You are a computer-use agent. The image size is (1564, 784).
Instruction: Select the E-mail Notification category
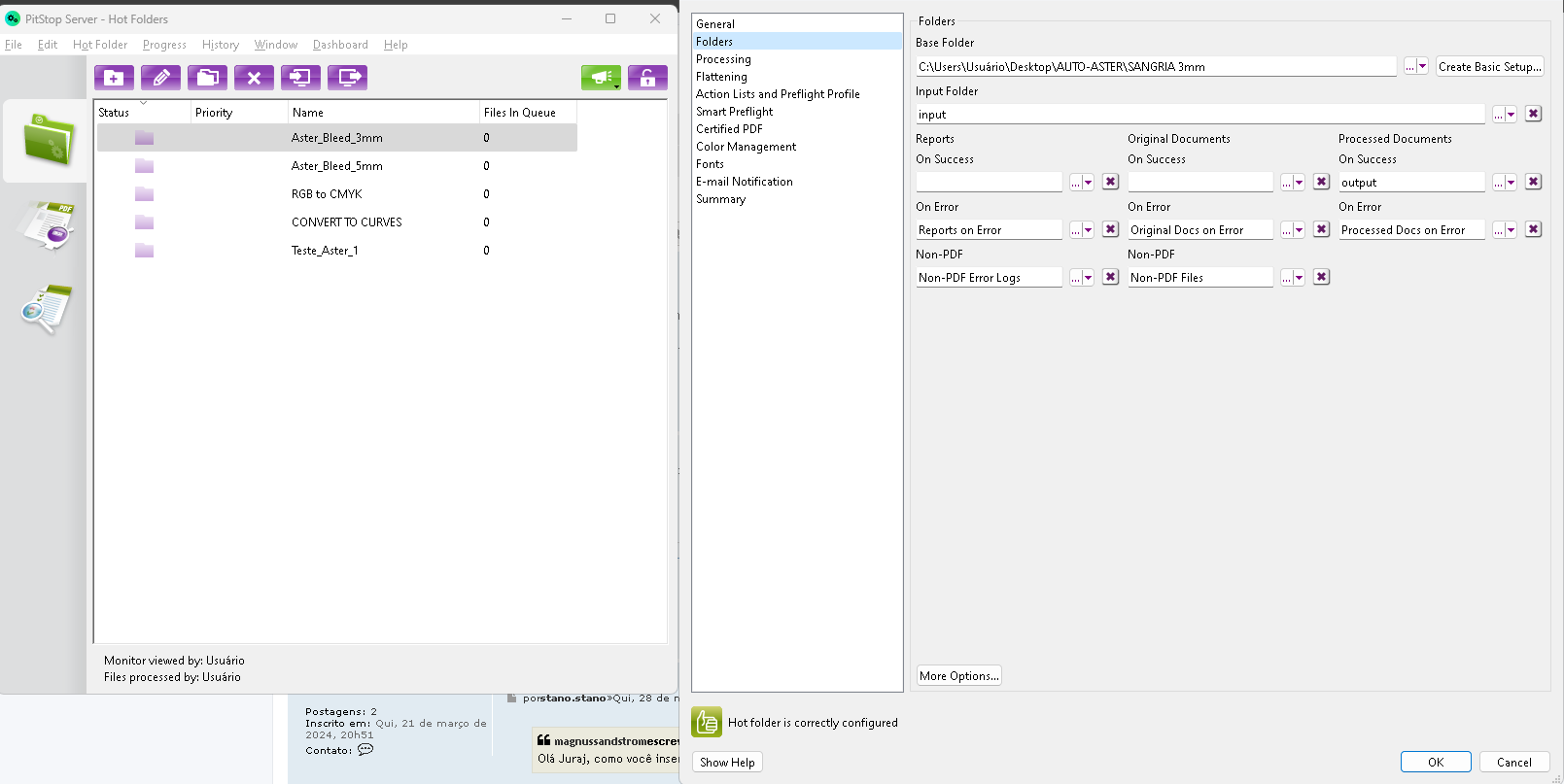point(797,182)
